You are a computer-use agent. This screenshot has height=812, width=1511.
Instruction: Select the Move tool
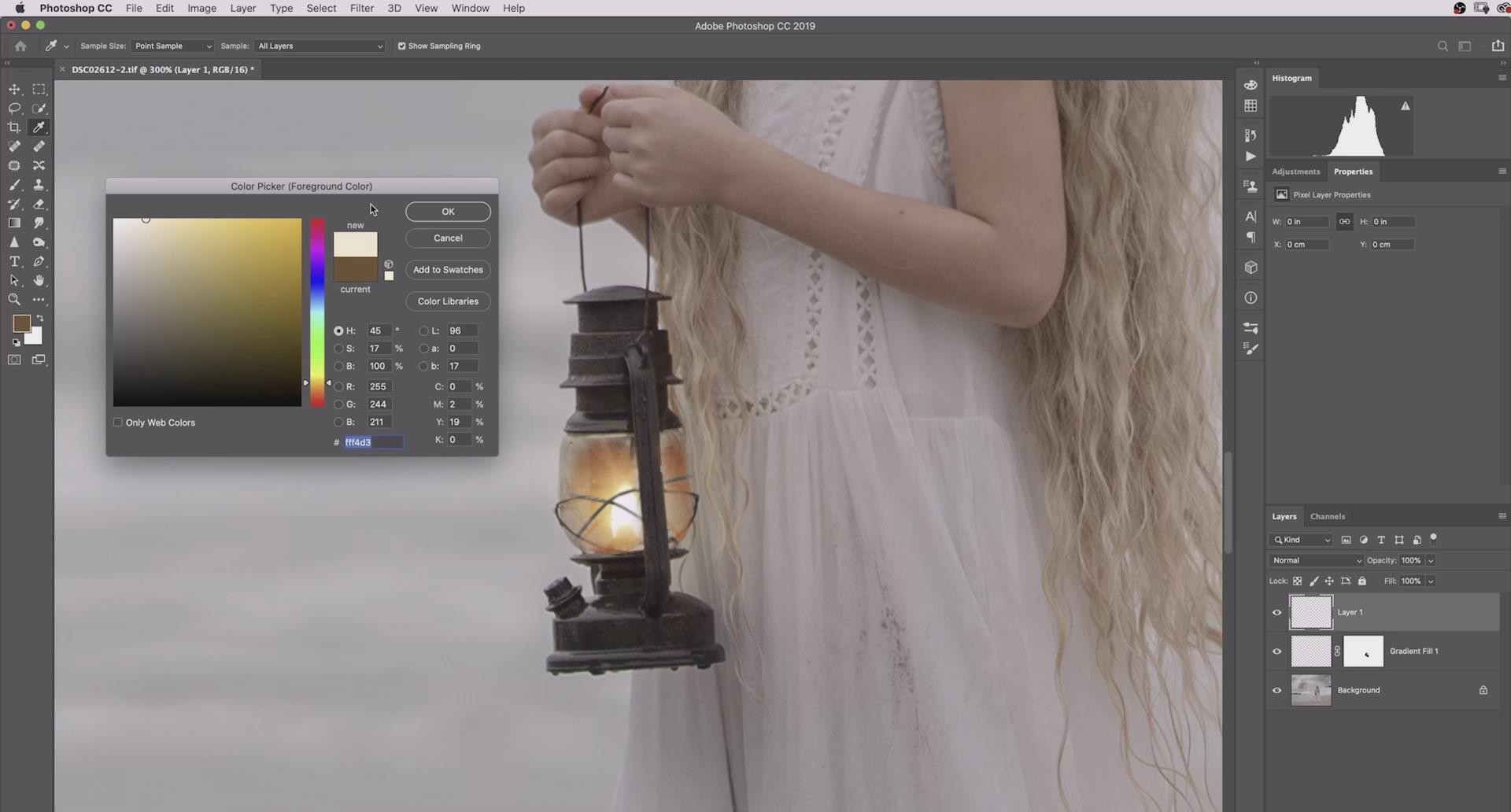coord(14,90)
